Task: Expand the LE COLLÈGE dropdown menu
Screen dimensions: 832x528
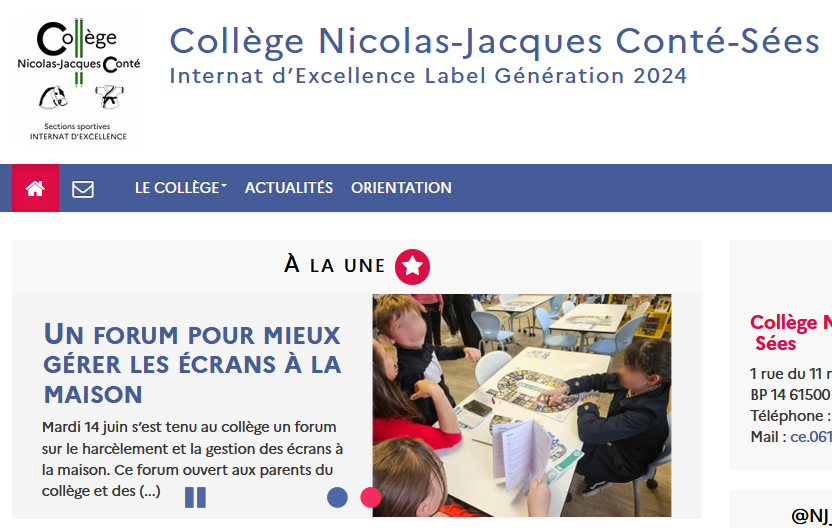Action: coord(180,188)
